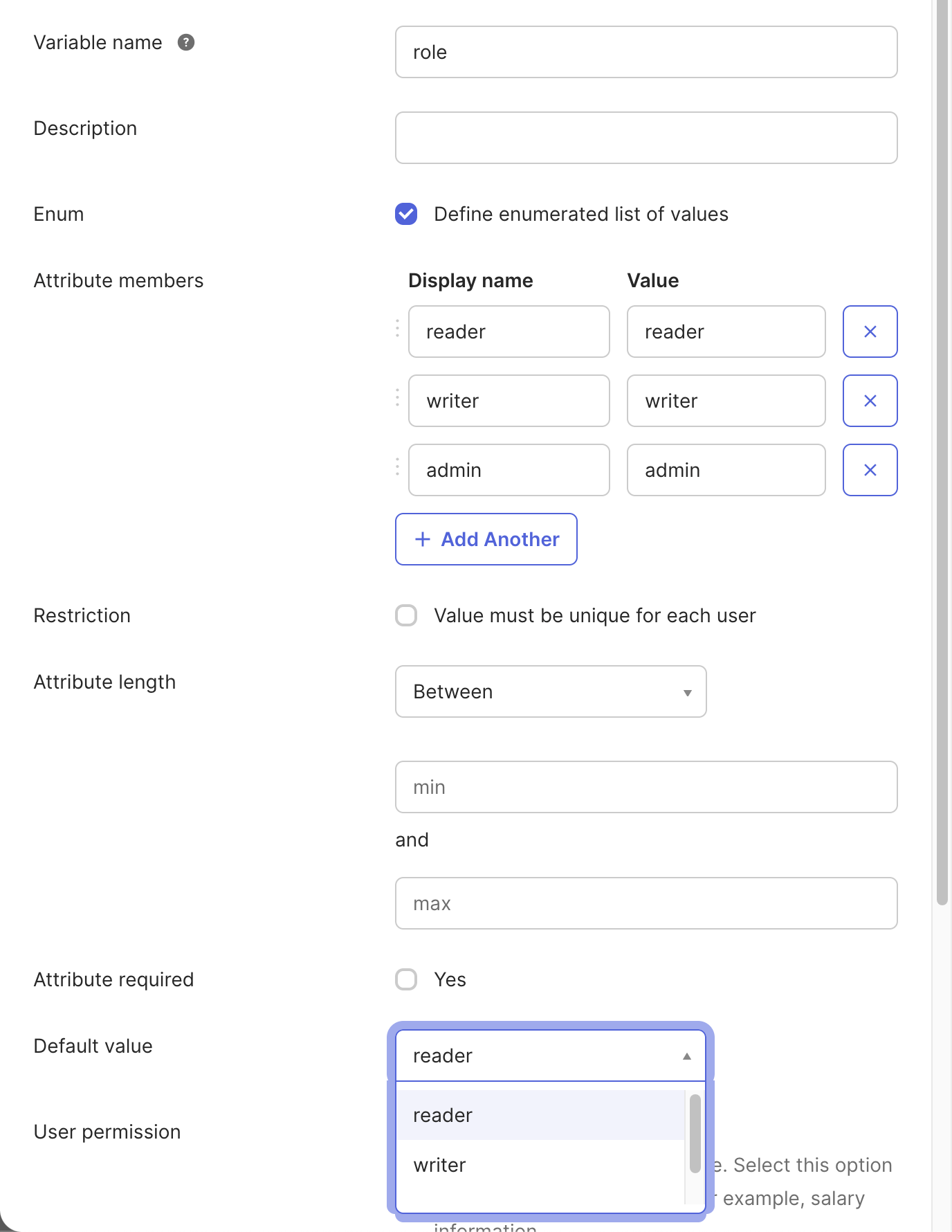Click the Variable name help icon
Viewport: 952px width, 1232px height.
pos(186,43)
